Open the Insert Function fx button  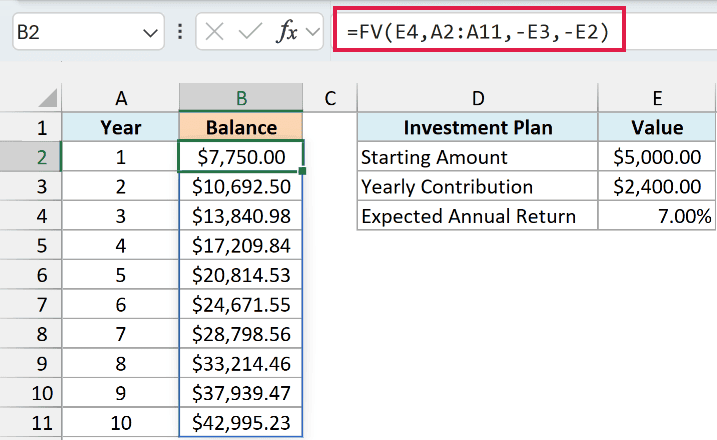287,32
